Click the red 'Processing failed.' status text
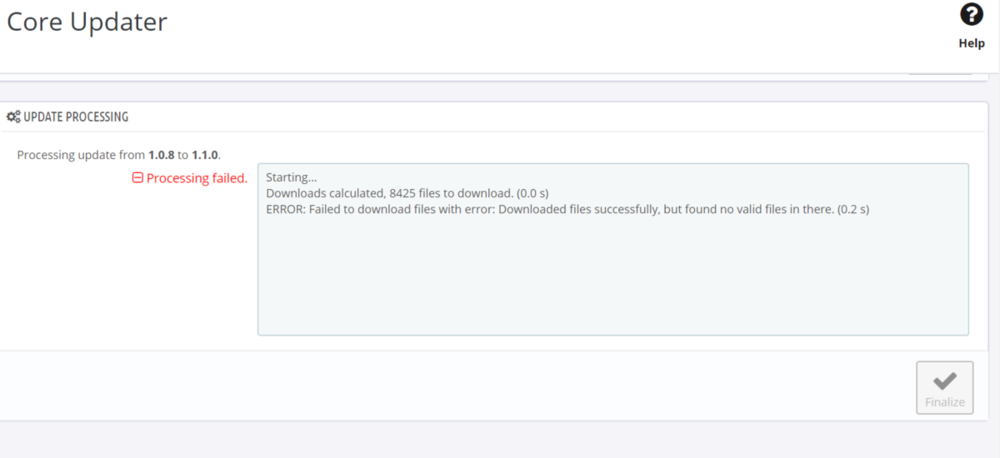The image size is (1000, 458). pos(197,178)
